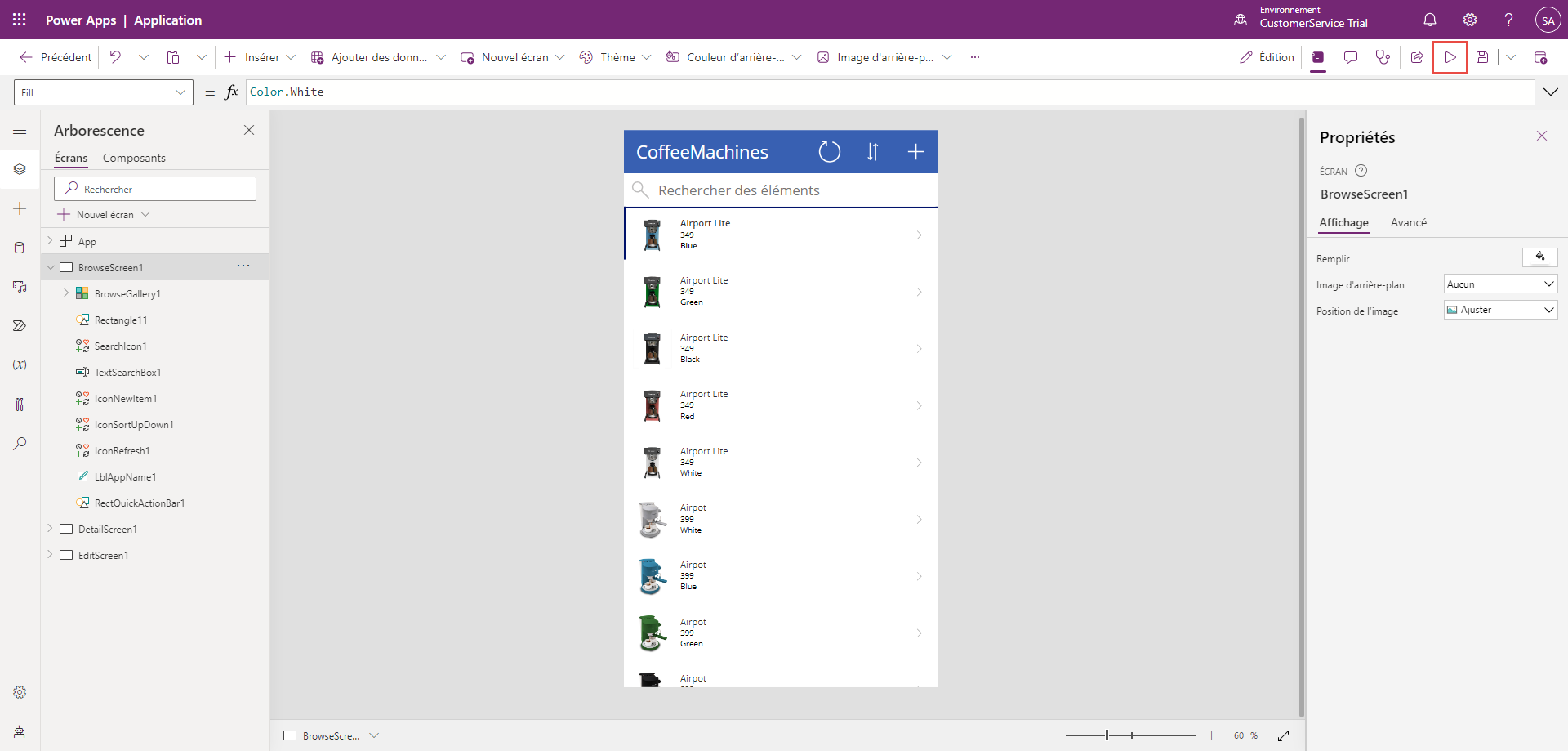Image resolution: width=1568 pixels, height=751 pixels.
Task: Open the Remplir fill color picker
Action: [x=1540, y=257]
